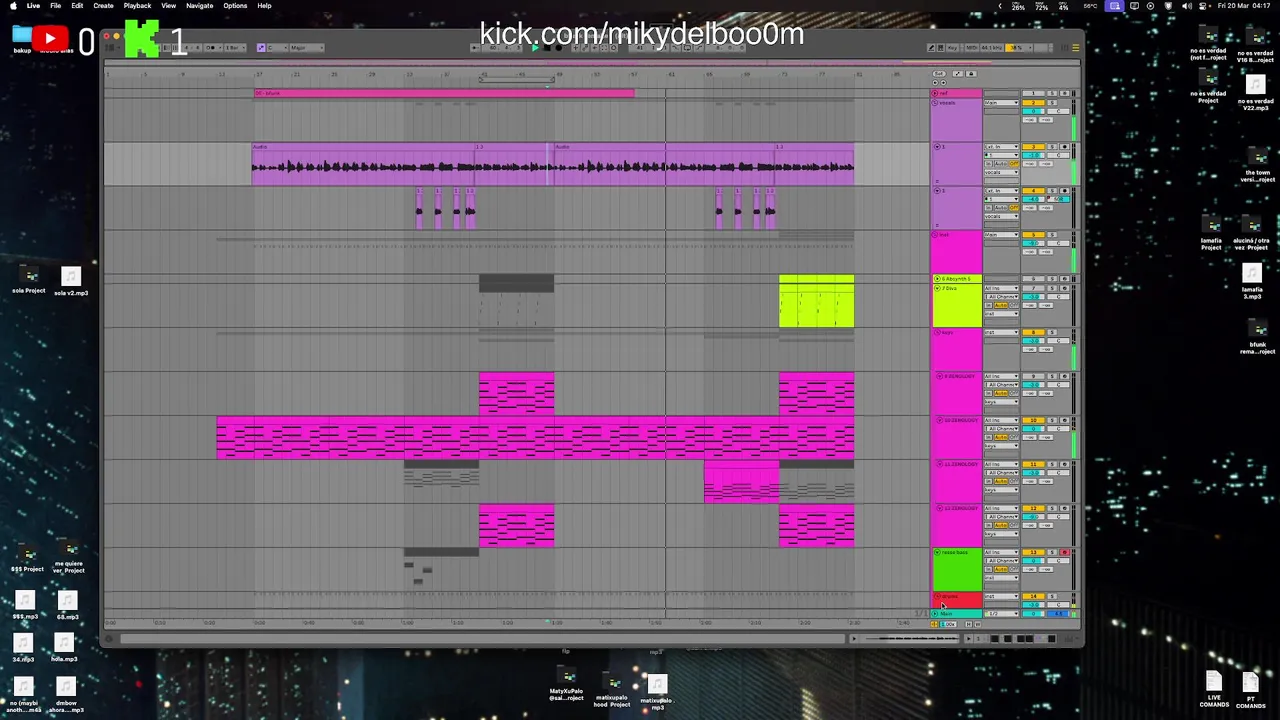Image resolution: width=1280 pixels, height=720 pixels.
Task: Set track 3 monitor to Off
Action: [x=1014, y=164]
